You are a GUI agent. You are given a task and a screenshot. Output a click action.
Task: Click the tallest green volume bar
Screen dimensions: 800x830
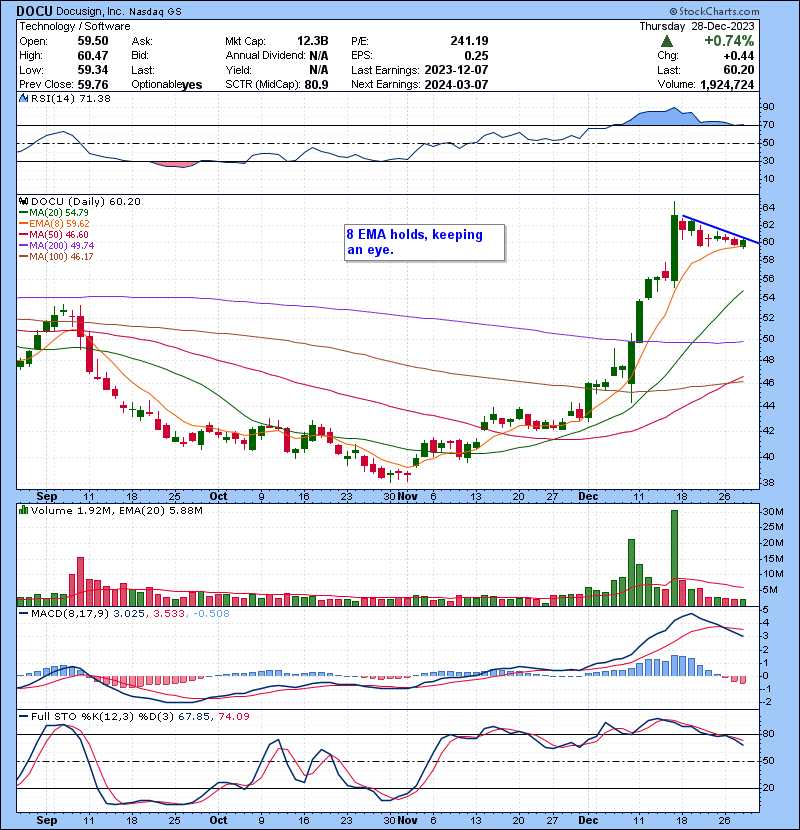click(674, 558)
